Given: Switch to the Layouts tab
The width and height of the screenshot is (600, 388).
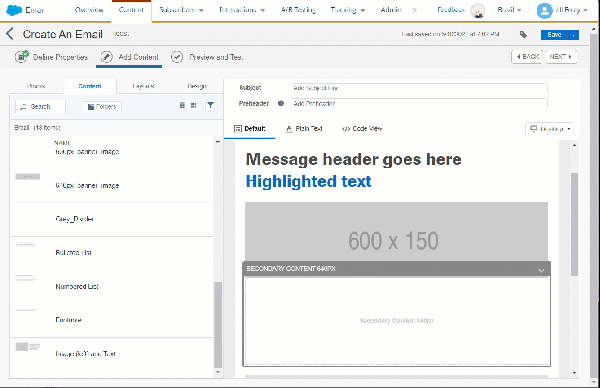Looking at the screenshot, I should (143, 86).
